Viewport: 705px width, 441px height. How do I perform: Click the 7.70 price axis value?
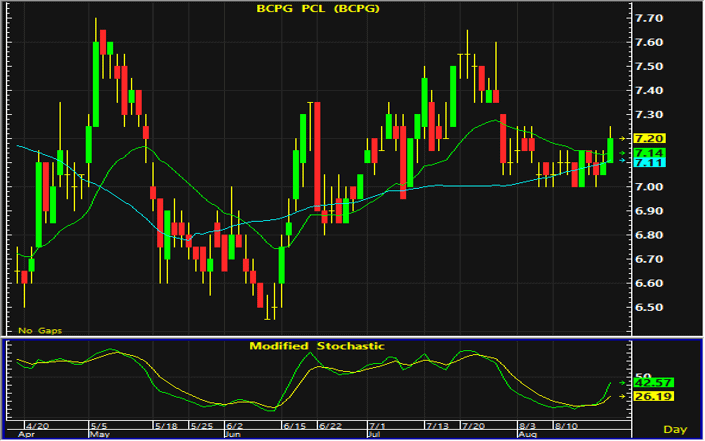click(x=648, y=18)
